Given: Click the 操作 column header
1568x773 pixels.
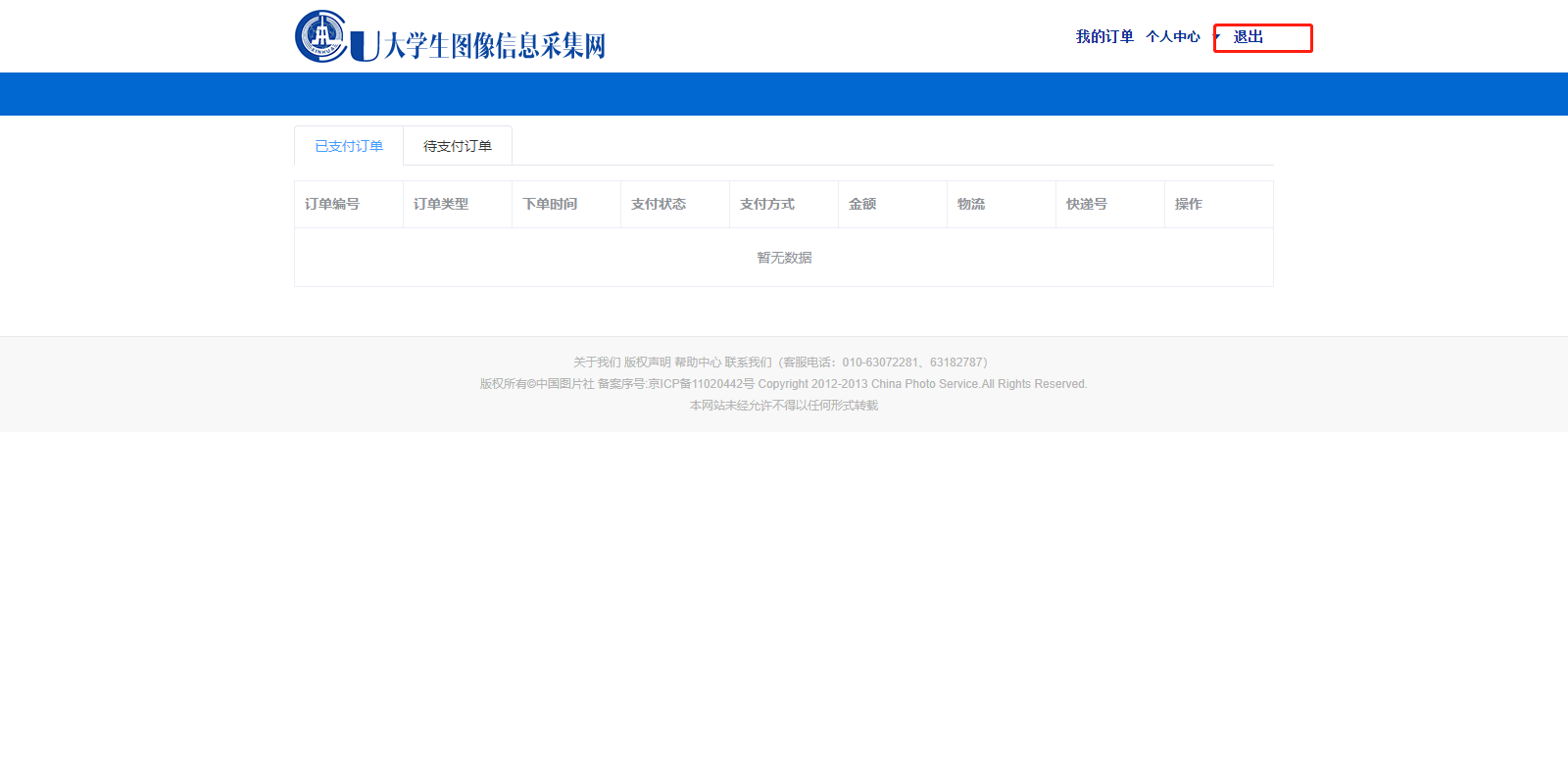Looking at the screenshot, I should (x=1189, y=204).
